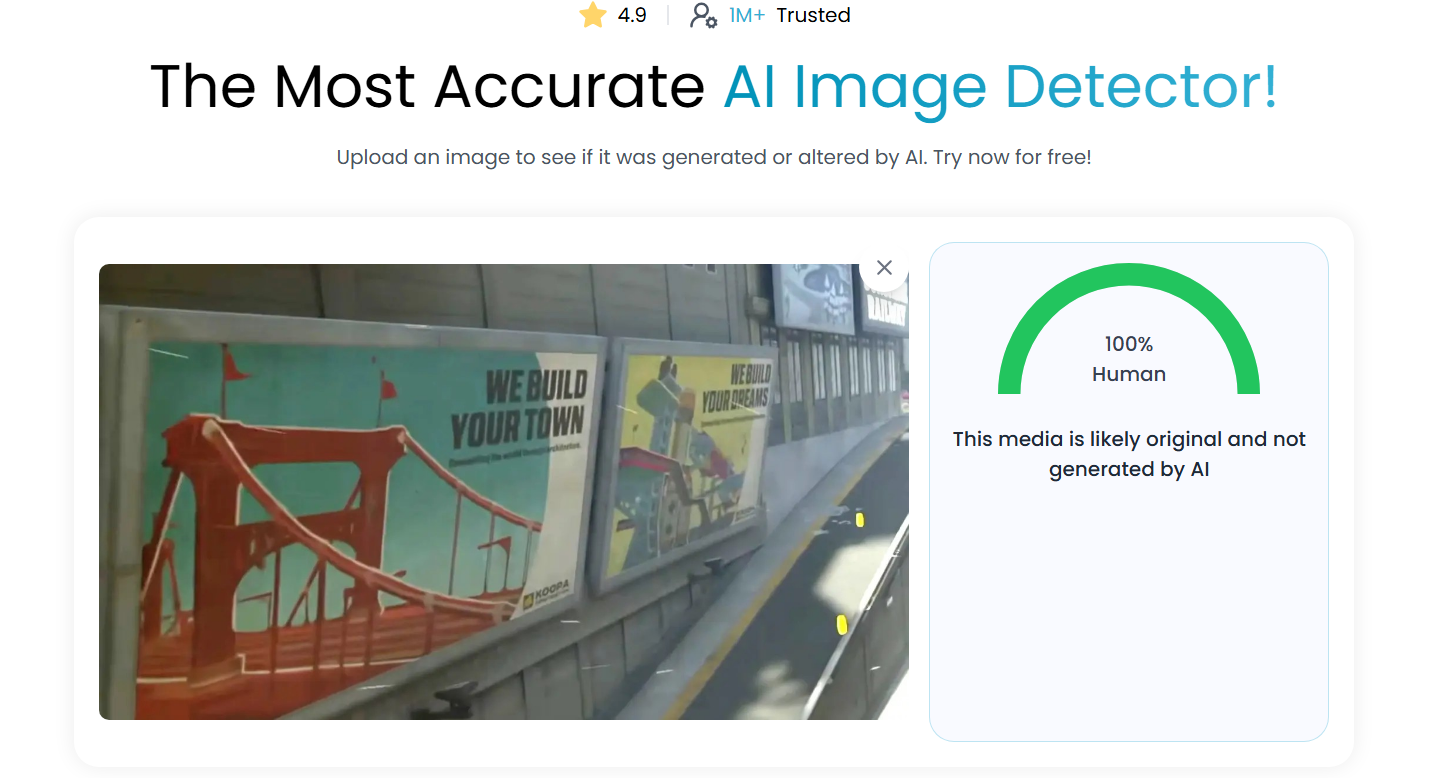Click the user with gear icon
This screenshot has width=1436, height=778.
click(x=703, y=15)
